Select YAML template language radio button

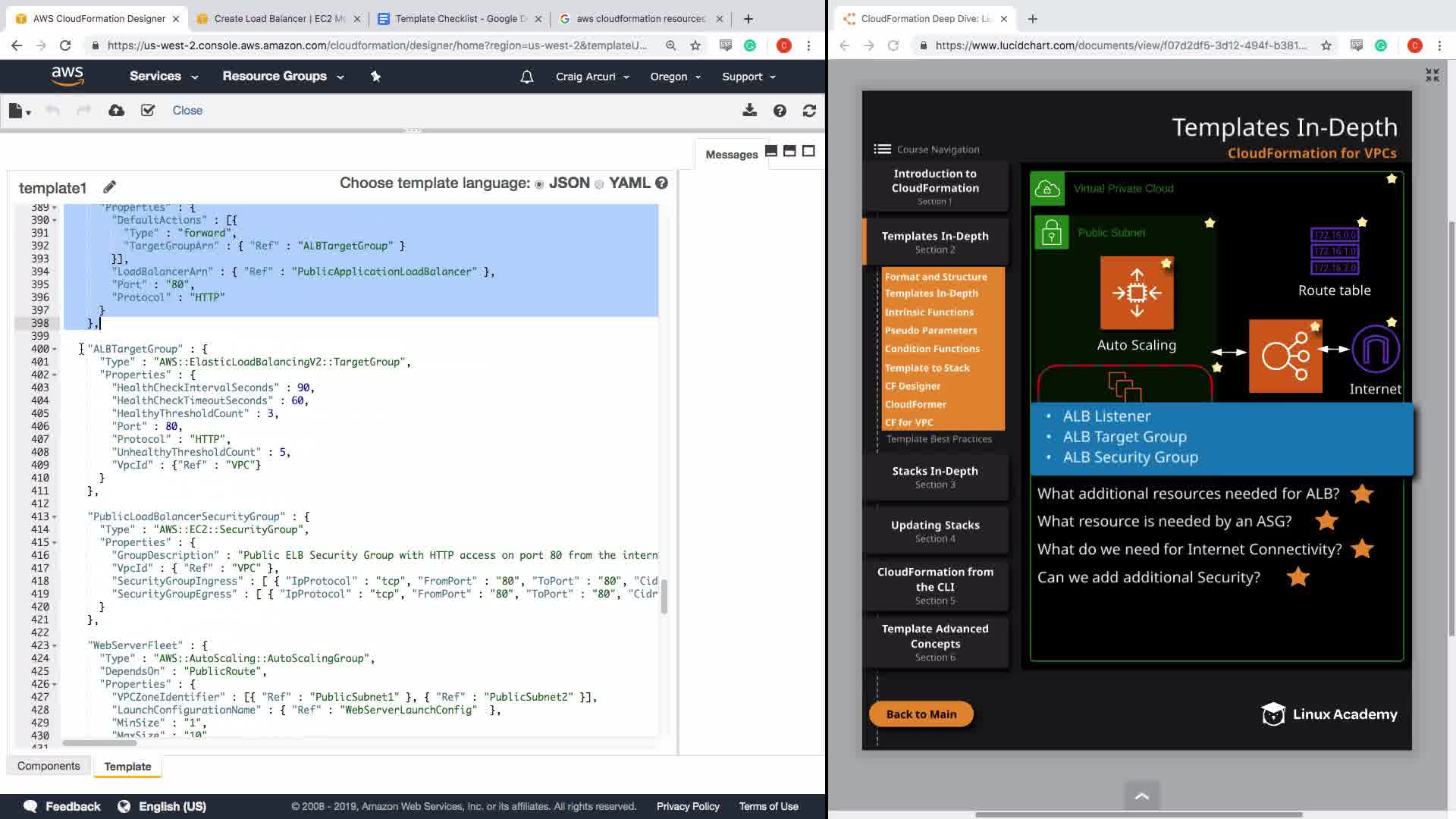(x=599, y=184)
